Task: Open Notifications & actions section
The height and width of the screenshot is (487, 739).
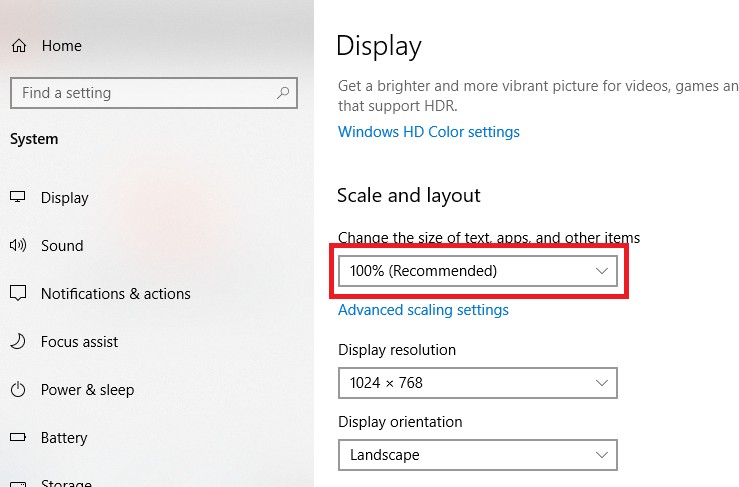Action: tap(116, 294)
